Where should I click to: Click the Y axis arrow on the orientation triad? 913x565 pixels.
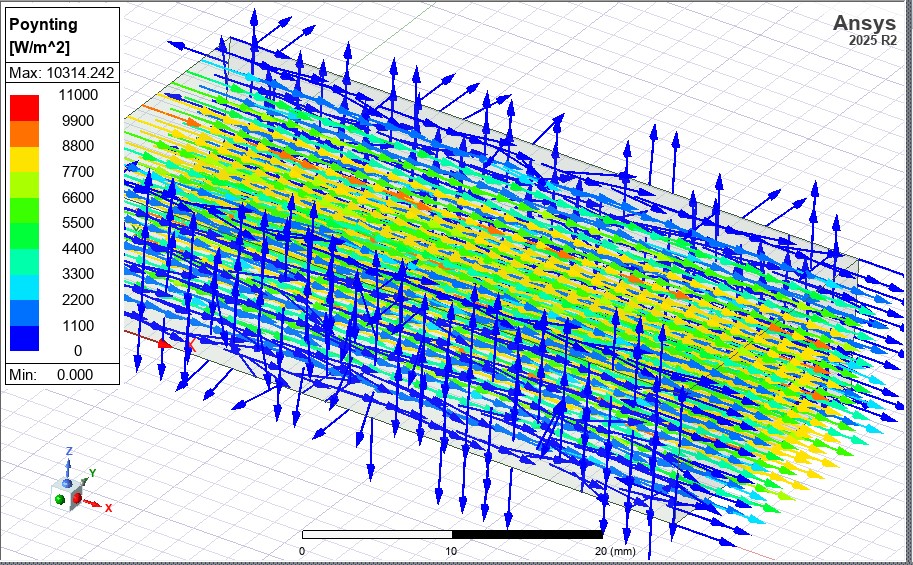coord(88,476)
